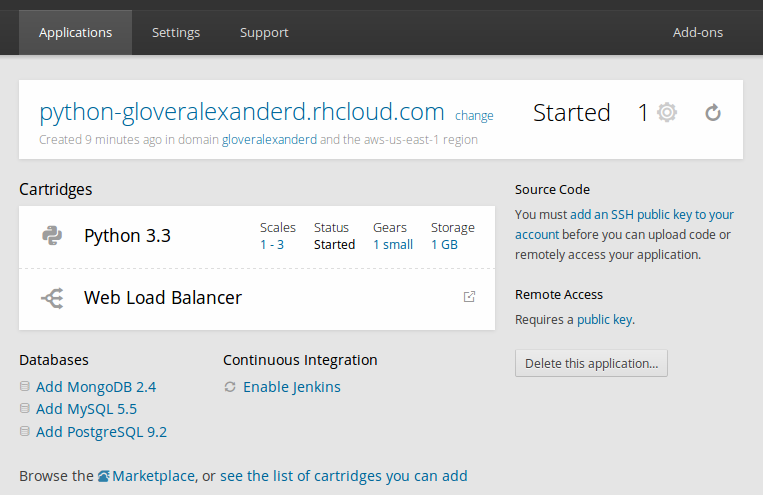763x495 pixels.
Task: Click the database icon beside PostgreSQL 9.2
Action: coord(25,431)
